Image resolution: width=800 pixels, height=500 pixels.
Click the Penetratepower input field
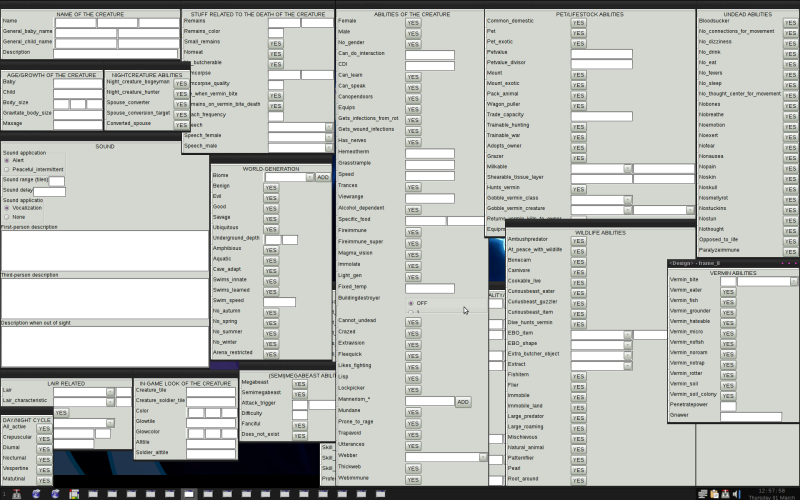[728, 407]
